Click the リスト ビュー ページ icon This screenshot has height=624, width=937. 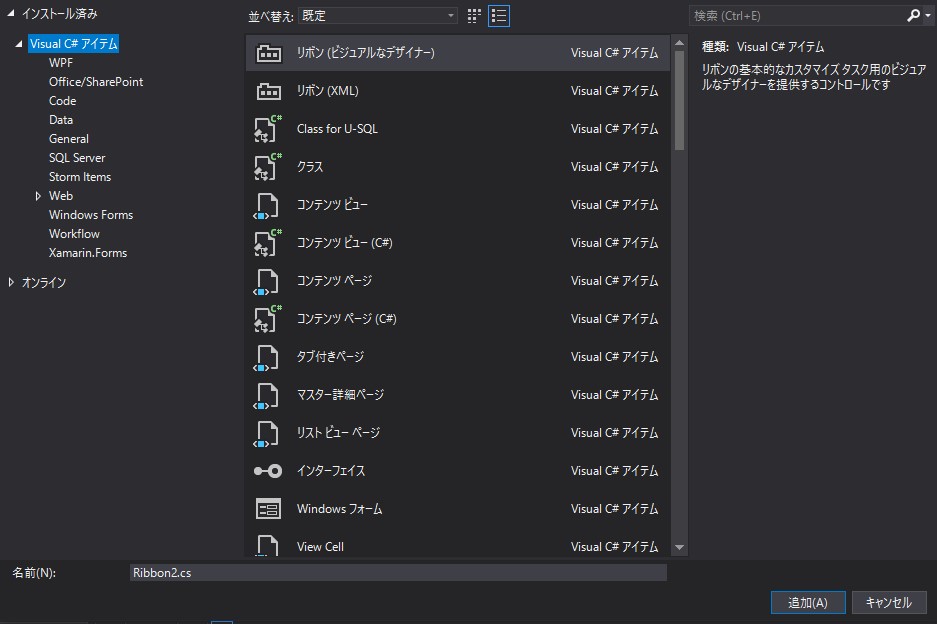tap(266, 433)
